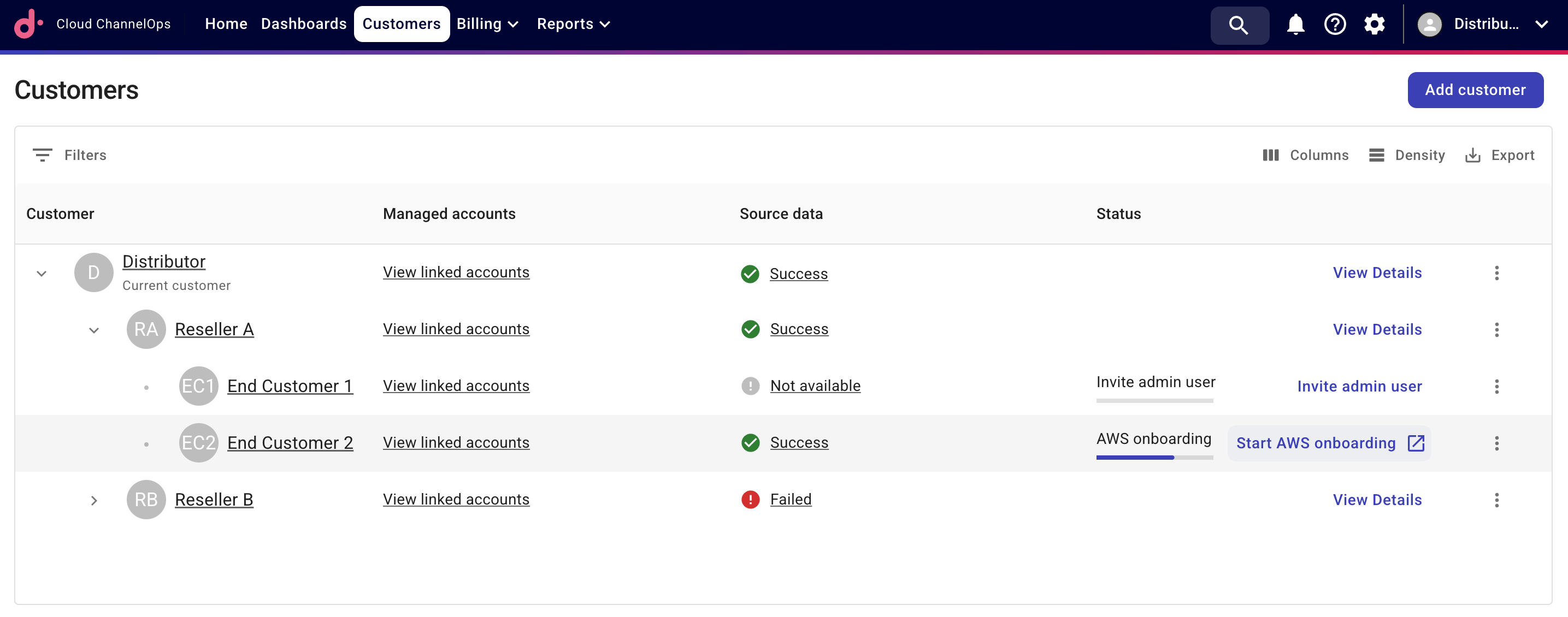Click the Columns icon to adjust table columns
Image resolution: width=1568 pixels, height=617 pixels.
coord(1270,155)
